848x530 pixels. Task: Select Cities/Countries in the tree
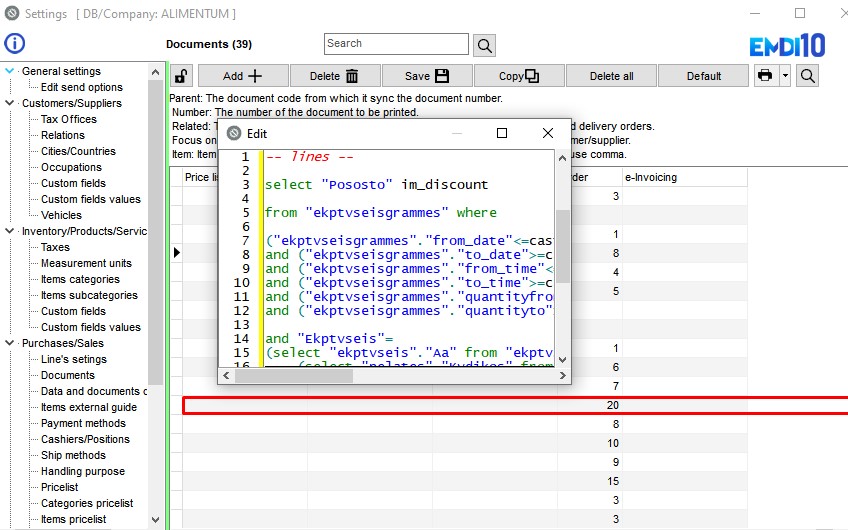[78, 151]
